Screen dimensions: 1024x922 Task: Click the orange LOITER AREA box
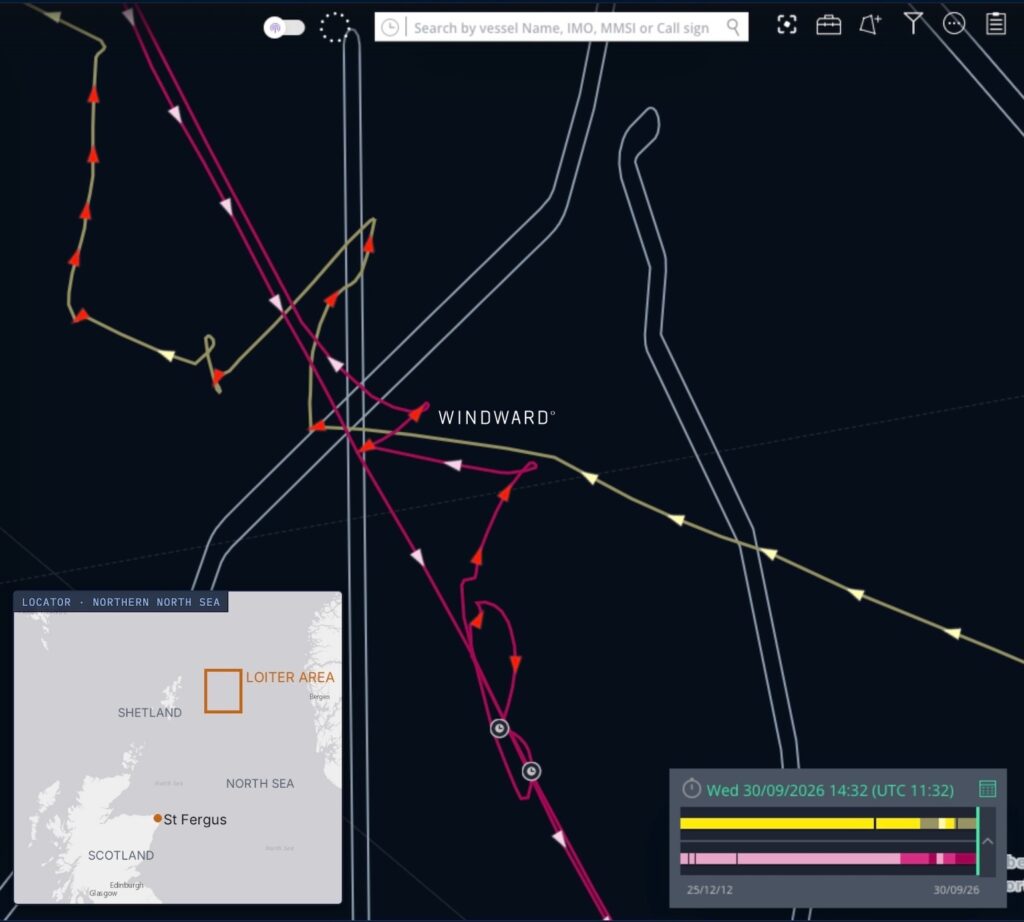tap(223, 691)
